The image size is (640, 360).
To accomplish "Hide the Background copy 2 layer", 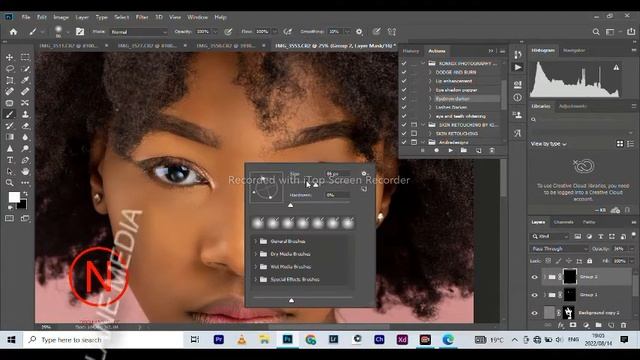I will pyautogui.click(x=535, y=313).
